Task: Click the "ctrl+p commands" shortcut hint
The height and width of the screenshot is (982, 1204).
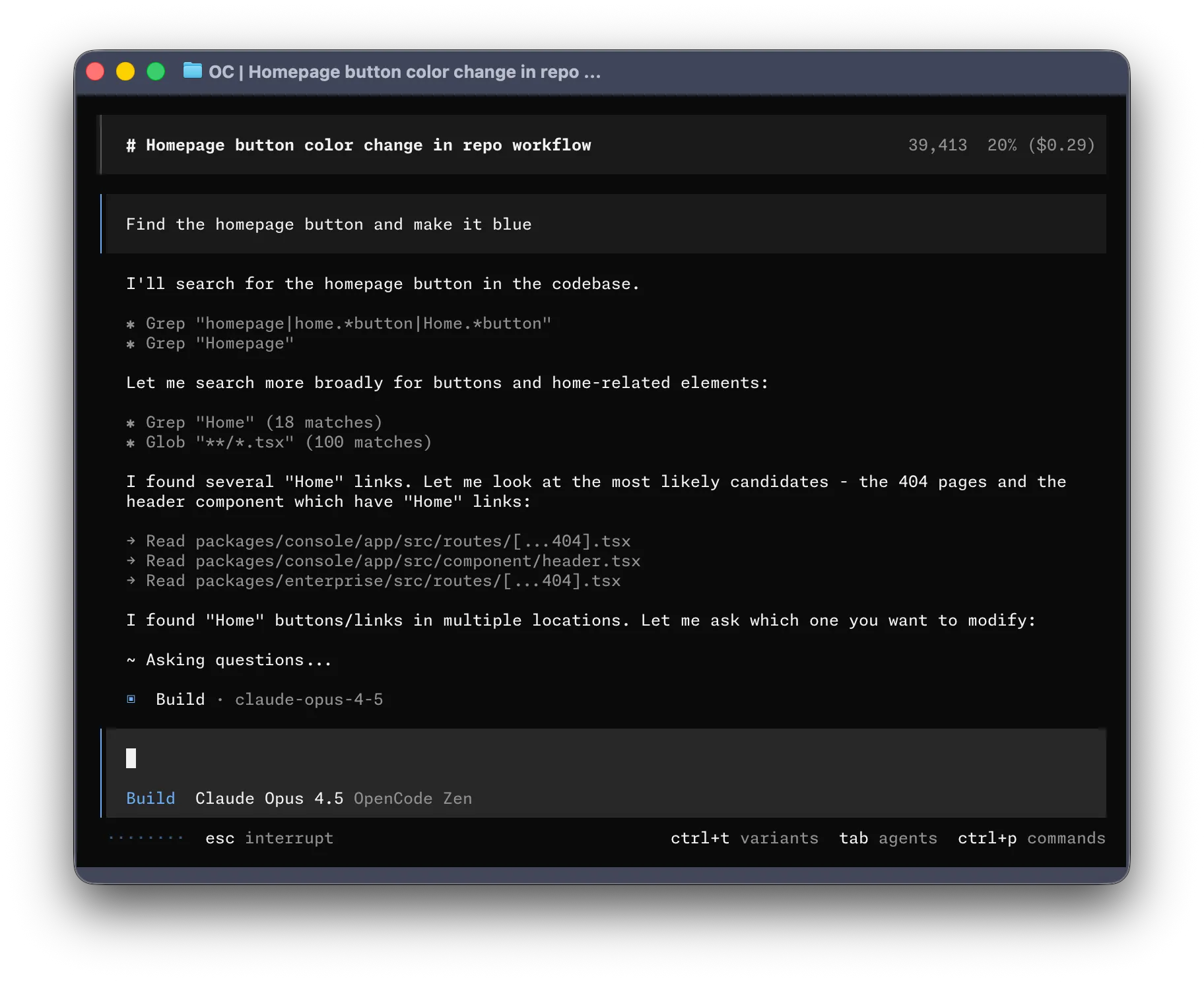Action: click(x=1031, y=838)
